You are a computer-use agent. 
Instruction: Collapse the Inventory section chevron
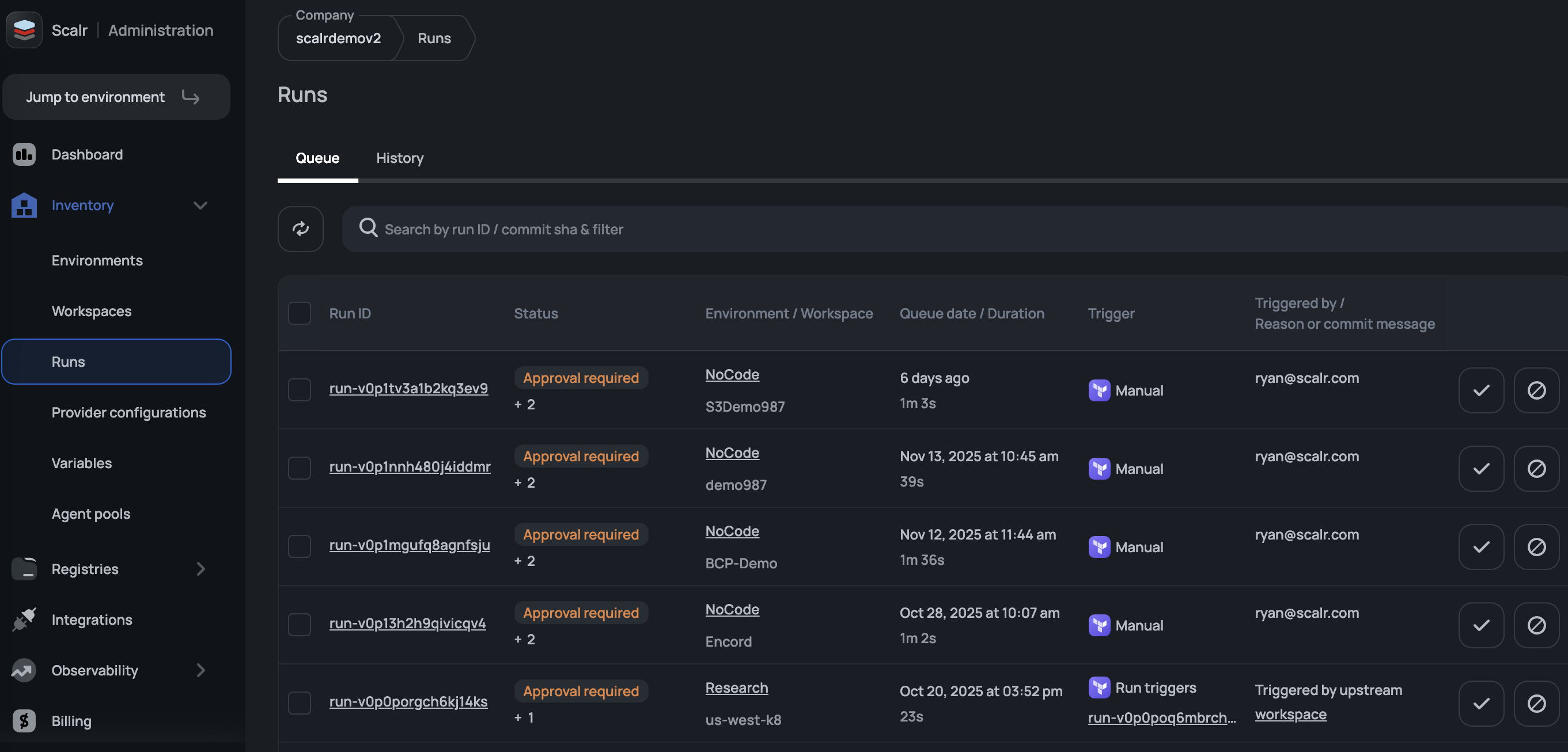(x=200, y=205)
